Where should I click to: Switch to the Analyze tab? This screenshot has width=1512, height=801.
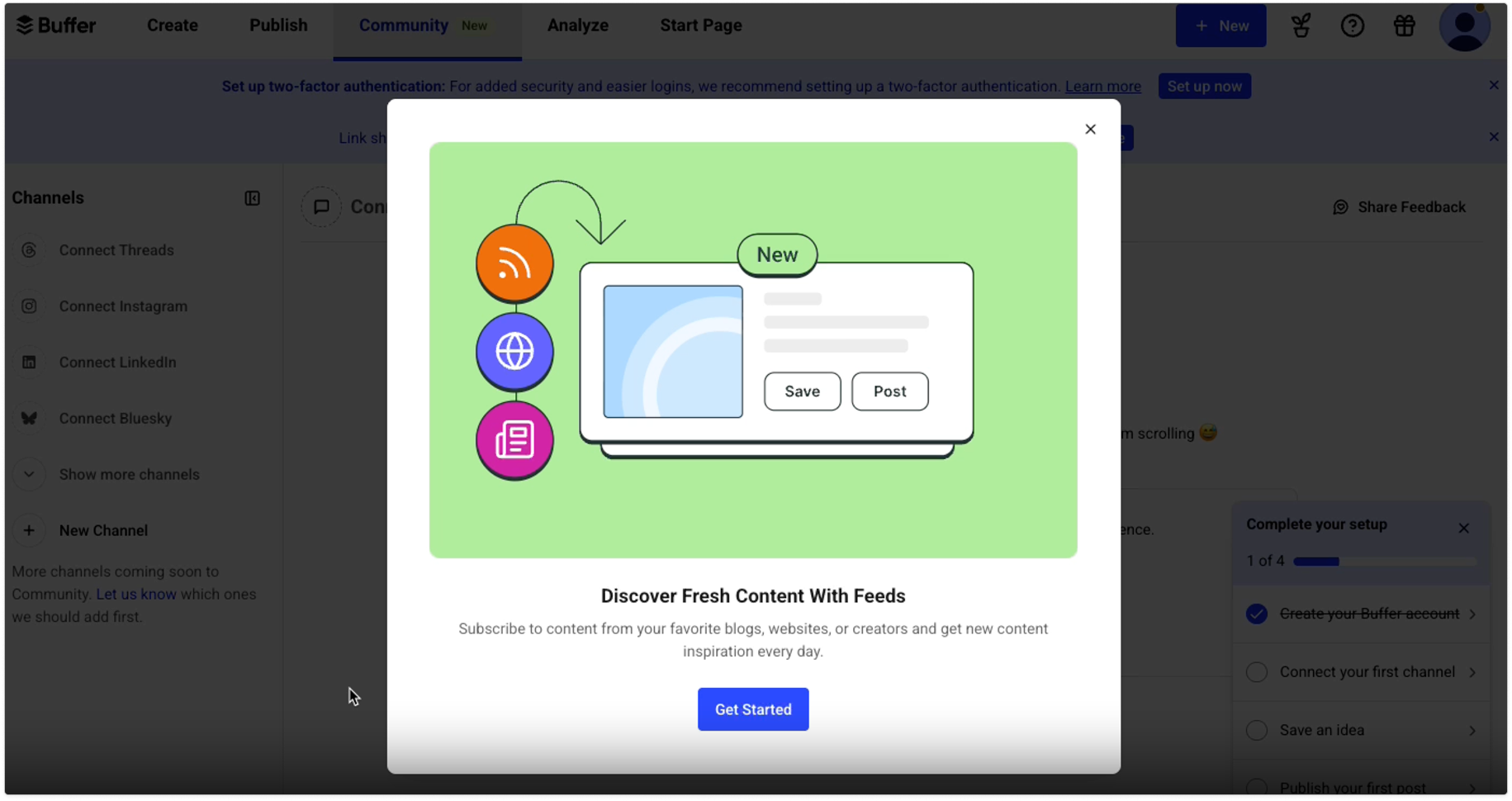pyautogui.click(x=577, y=26)
